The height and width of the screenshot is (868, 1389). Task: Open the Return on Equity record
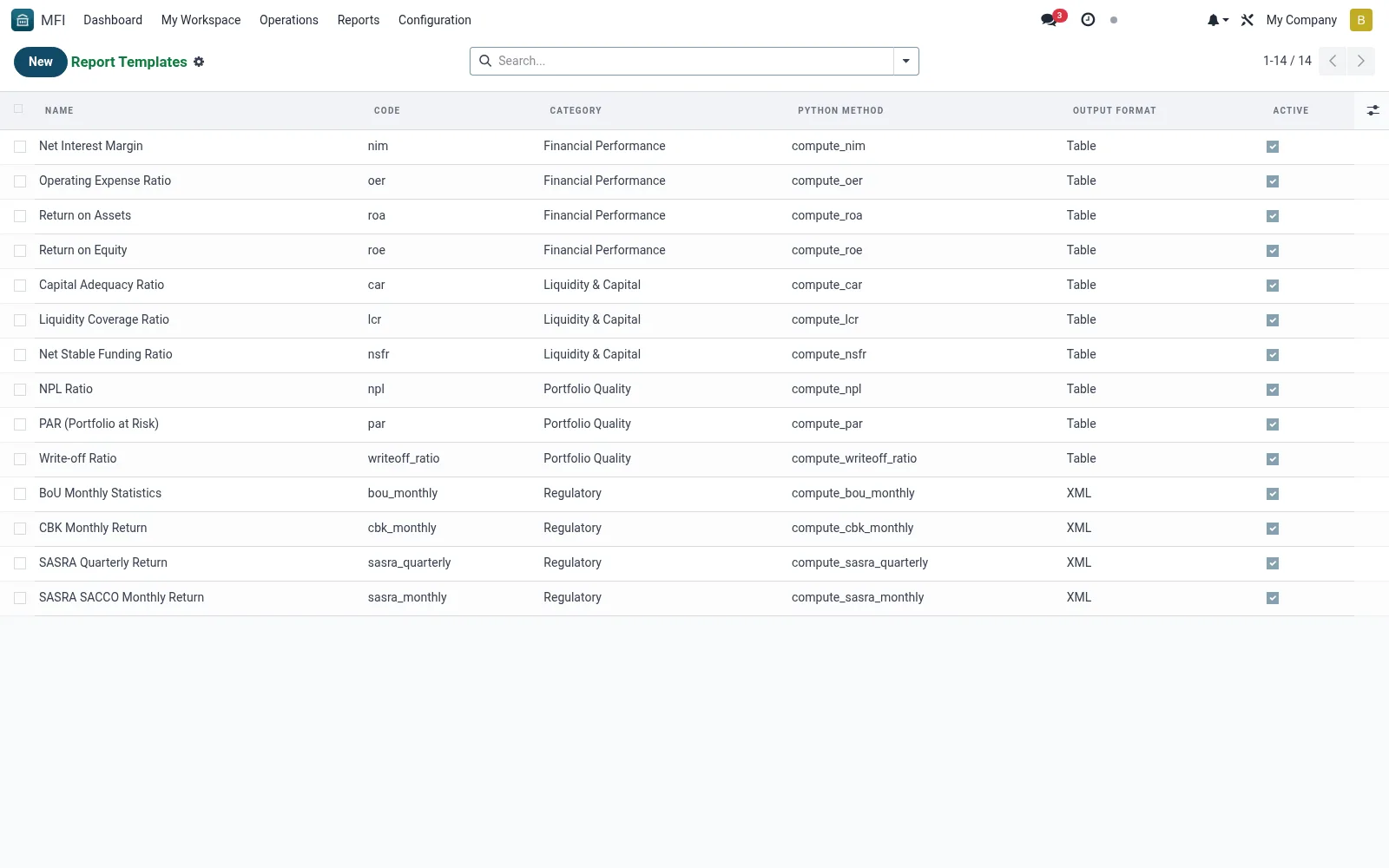pos(83,250)
